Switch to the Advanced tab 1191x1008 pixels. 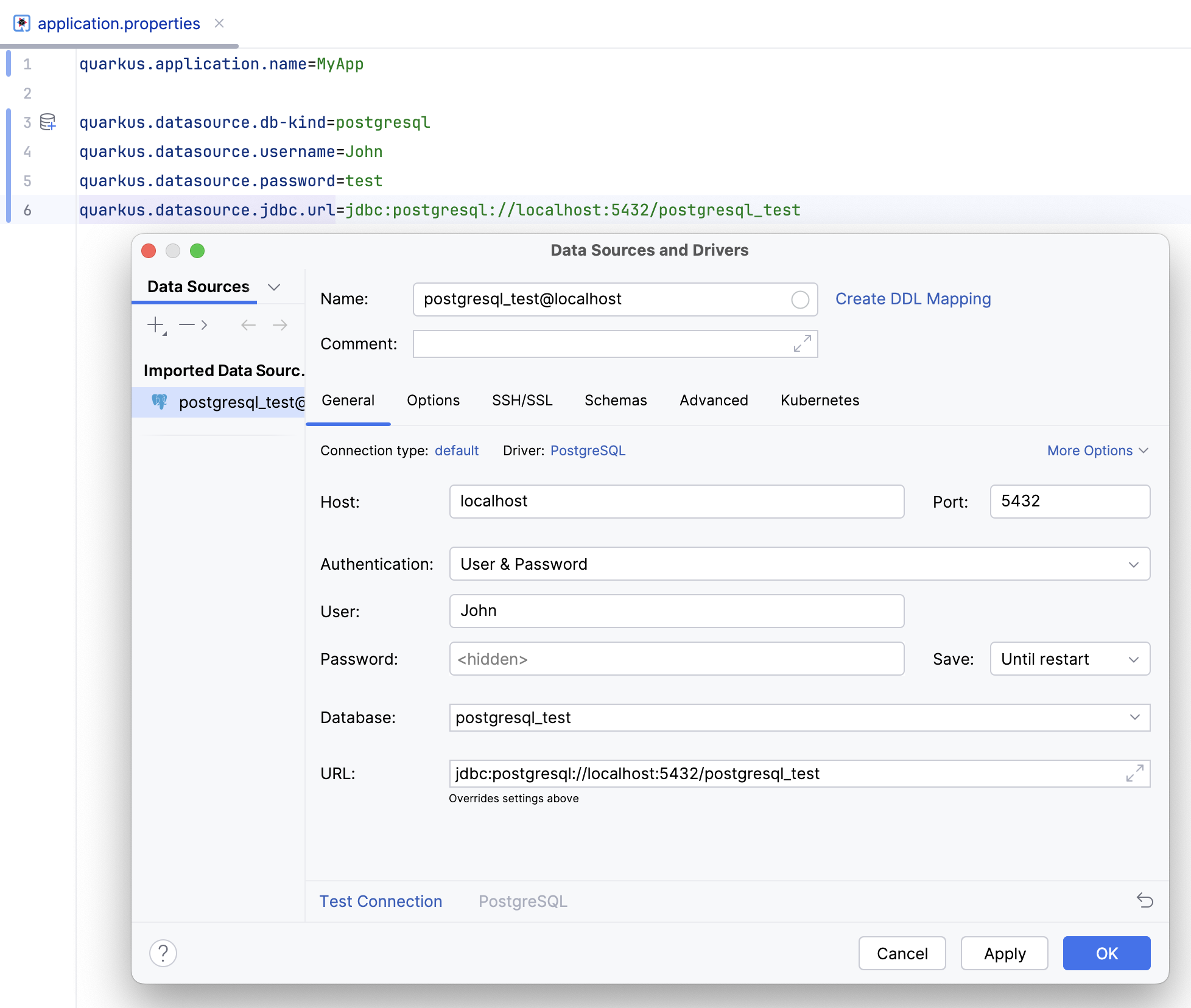713,400
